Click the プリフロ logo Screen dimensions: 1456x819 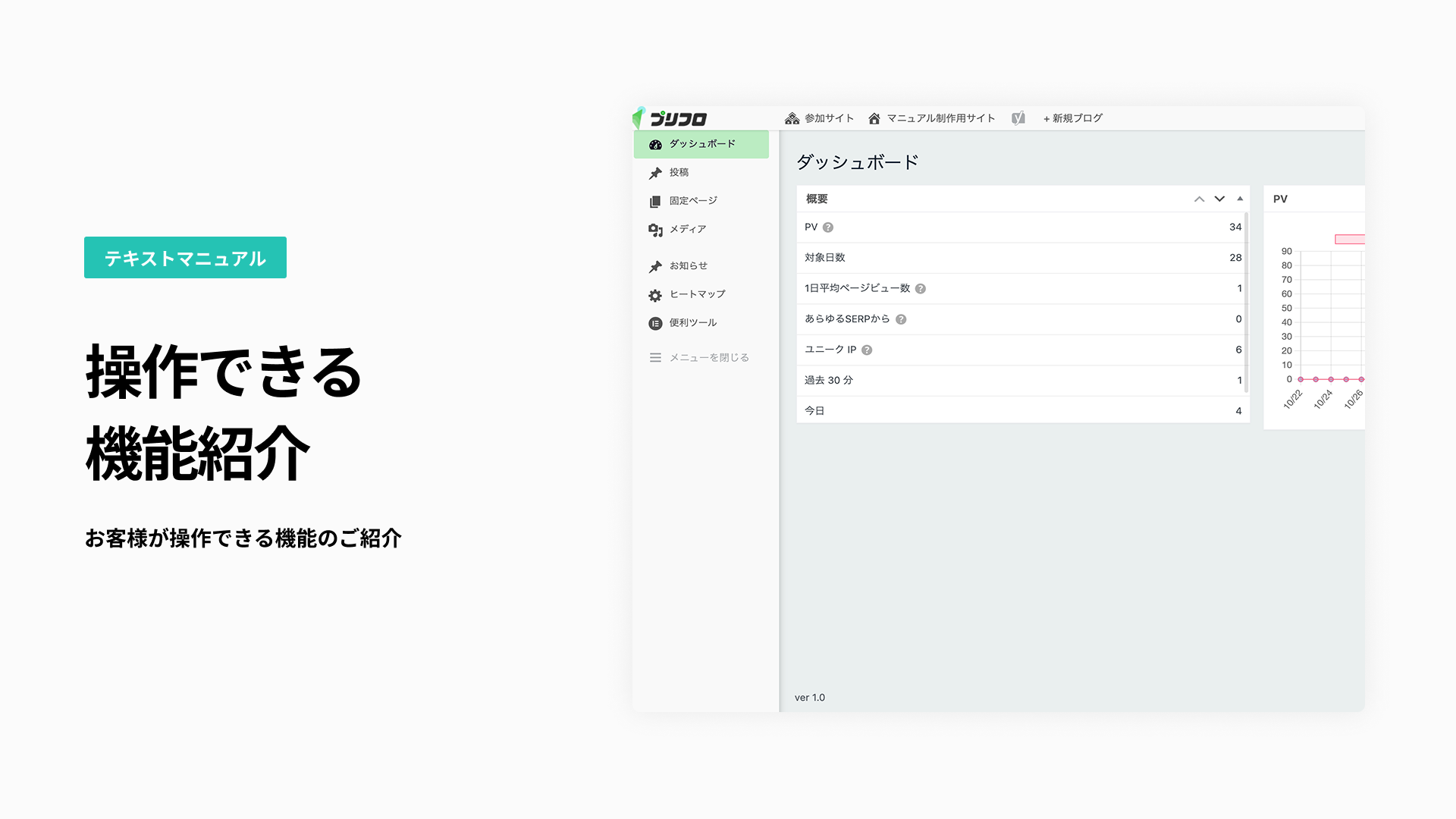tap(670, 118)
